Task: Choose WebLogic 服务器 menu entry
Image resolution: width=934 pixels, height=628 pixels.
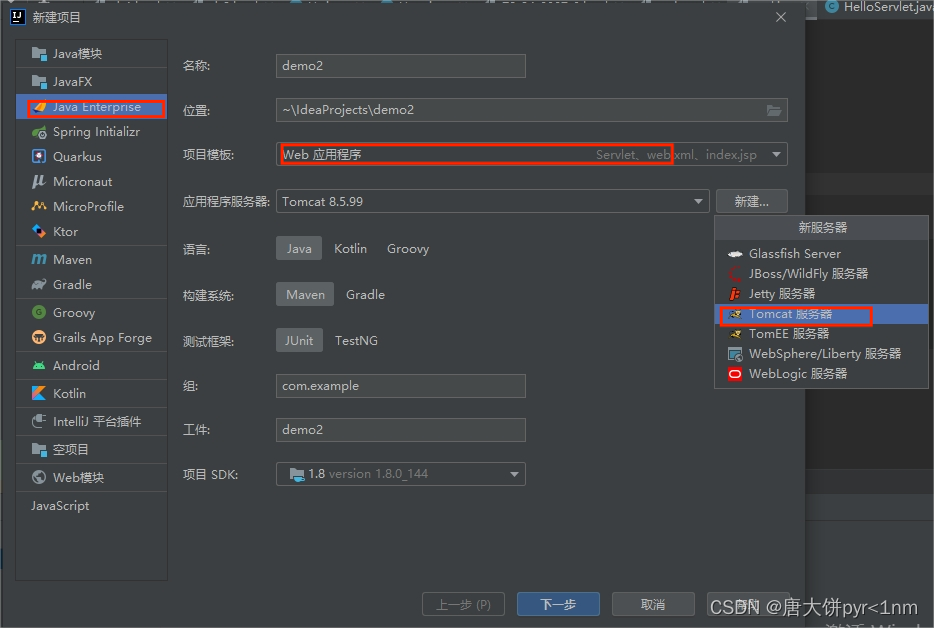Action: tap(821, 374)
